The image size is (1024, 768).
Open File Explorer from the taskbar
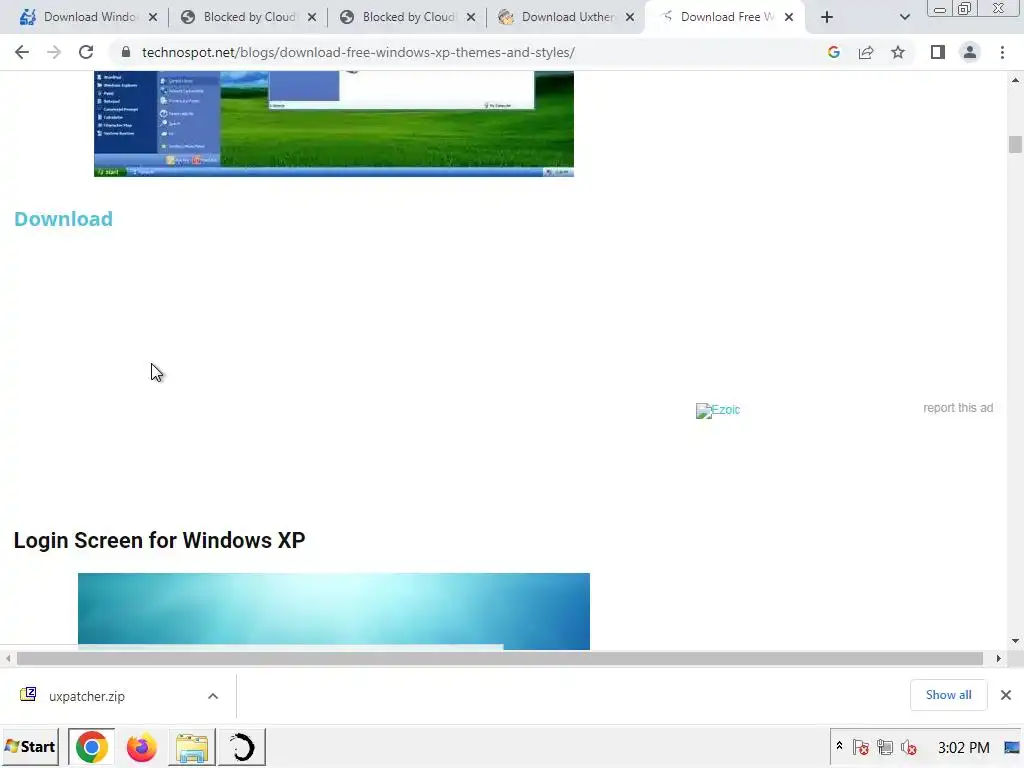click(x=192, y=747)
